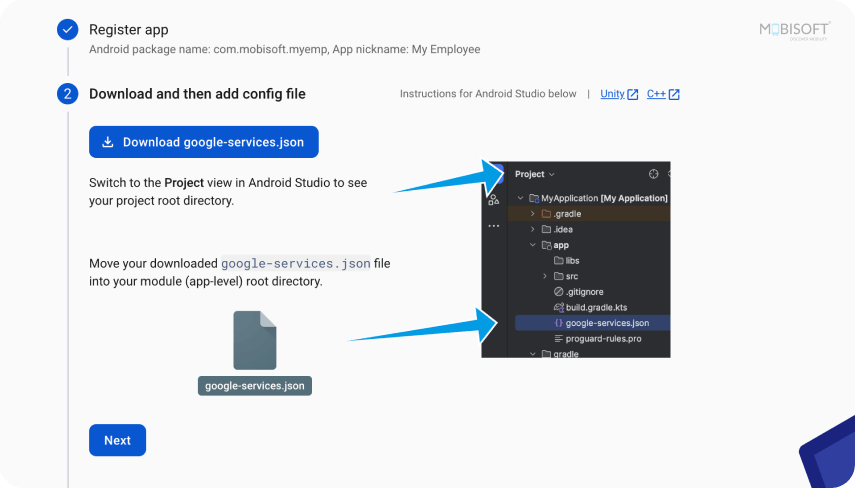Click the Next button
Viewport: 855px width, 488px height.
coord(117,440)
